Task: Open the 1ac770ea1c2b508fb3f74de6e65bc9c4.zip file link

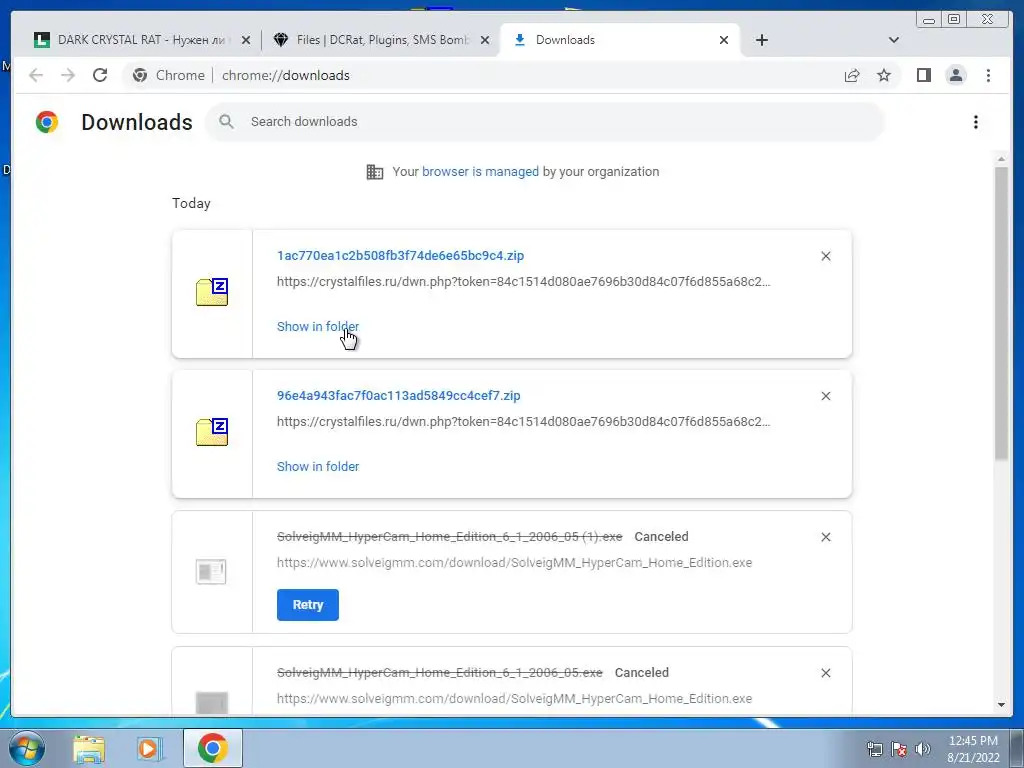Action: click(400, 255)
